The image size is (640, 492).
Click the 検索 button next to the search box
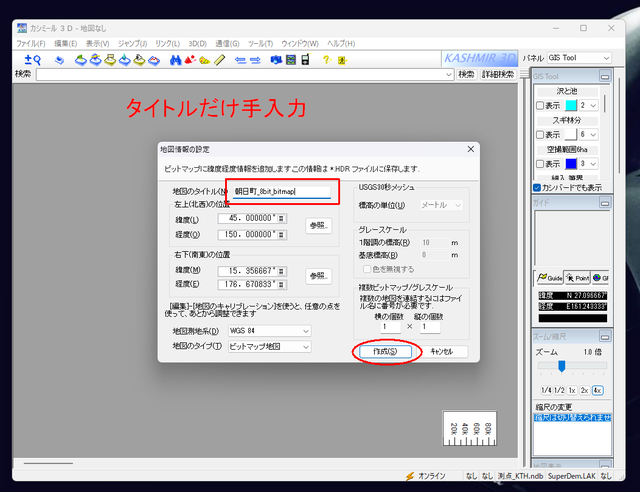[466, 75]
